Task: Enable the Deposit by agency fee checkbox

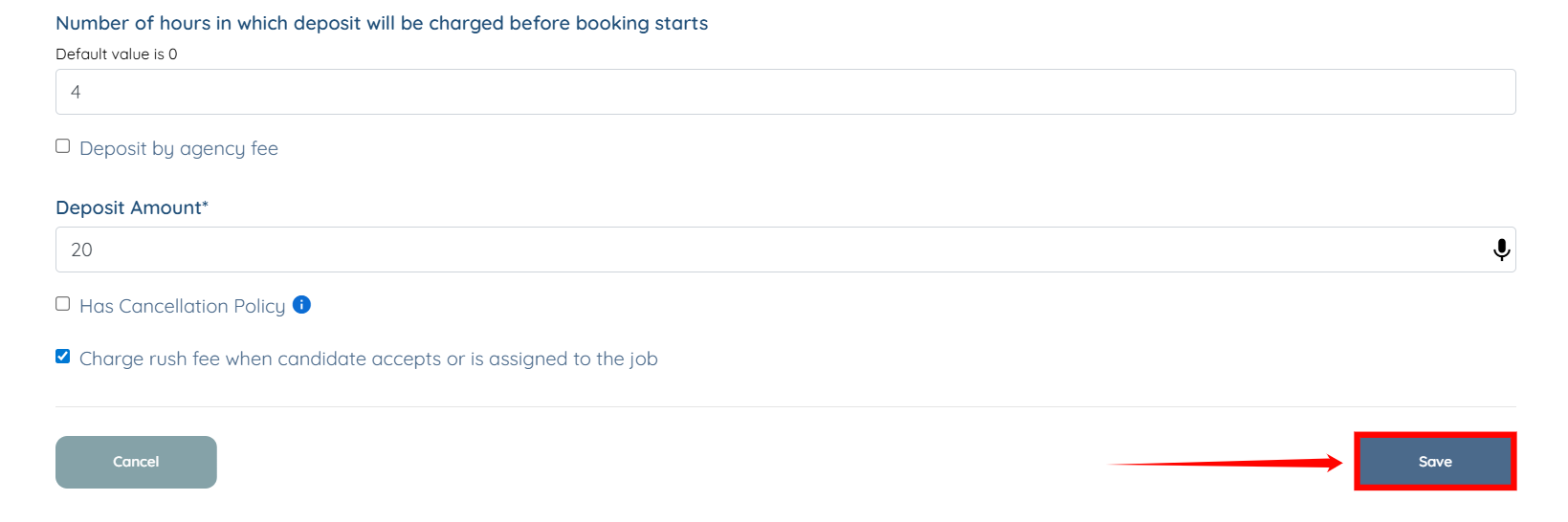Action: (63, 146)
